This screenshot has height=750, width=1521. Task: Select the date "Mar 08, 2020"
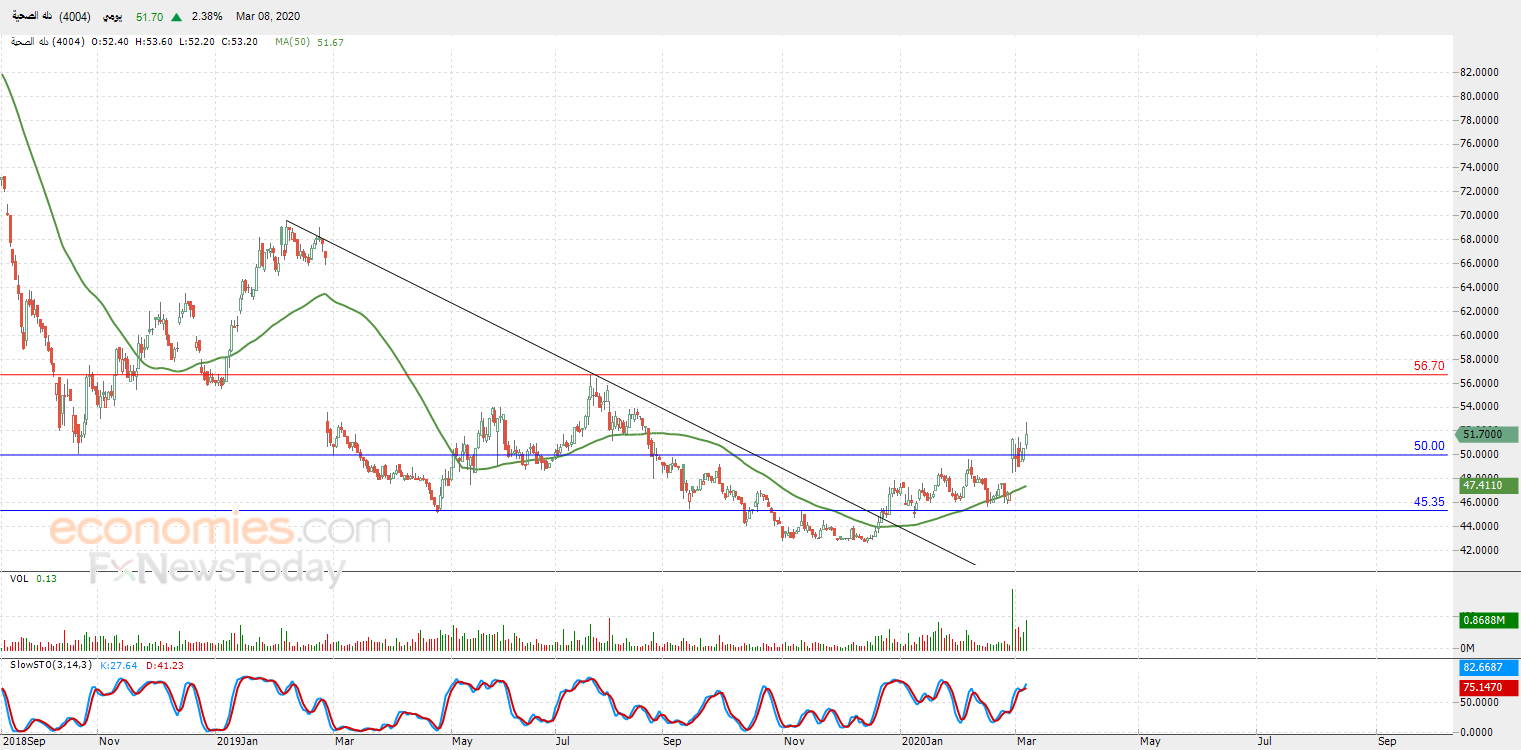tap(267, 17)
